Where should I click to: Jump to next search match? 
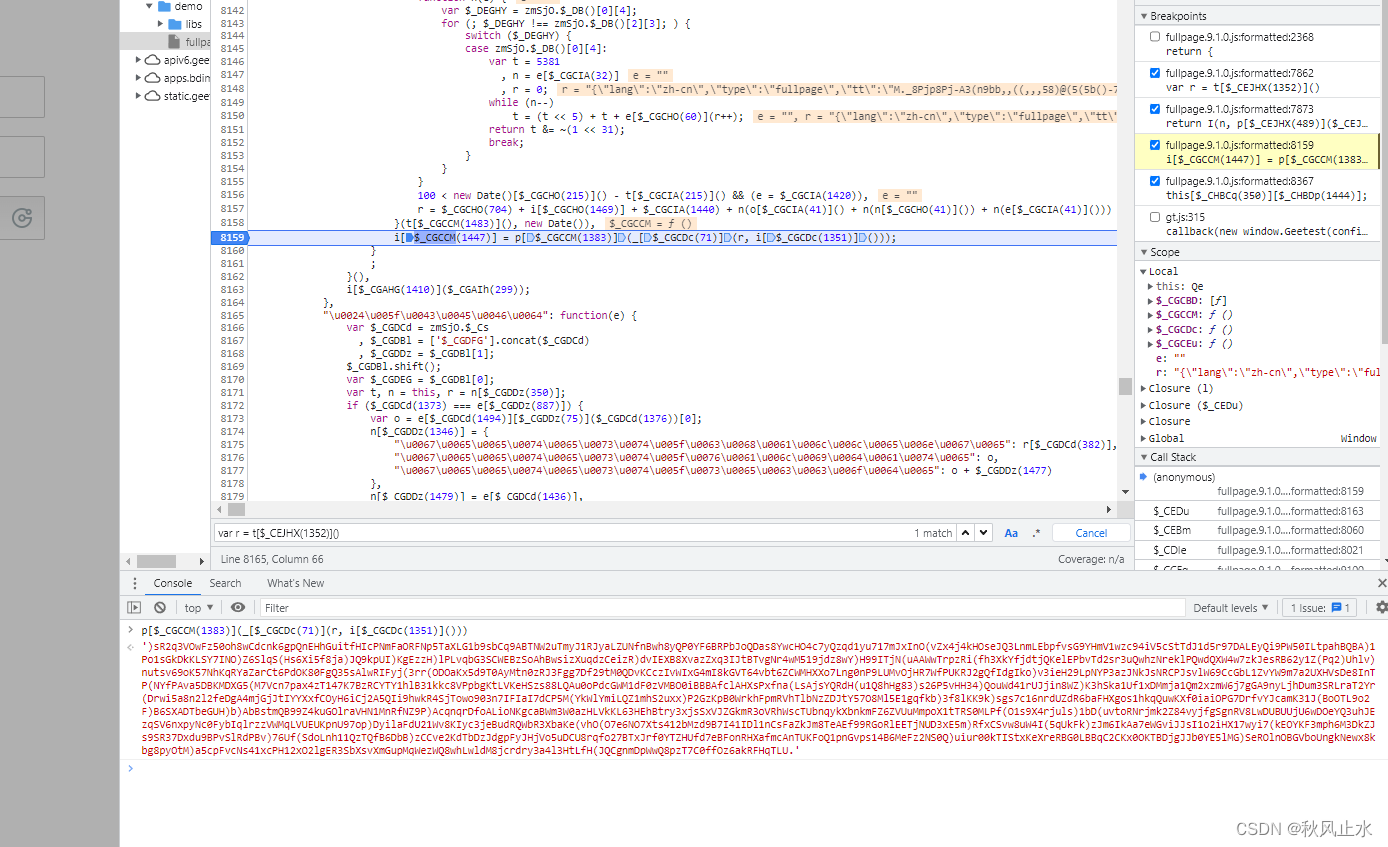pyautogui.click(x=983, y=533)
